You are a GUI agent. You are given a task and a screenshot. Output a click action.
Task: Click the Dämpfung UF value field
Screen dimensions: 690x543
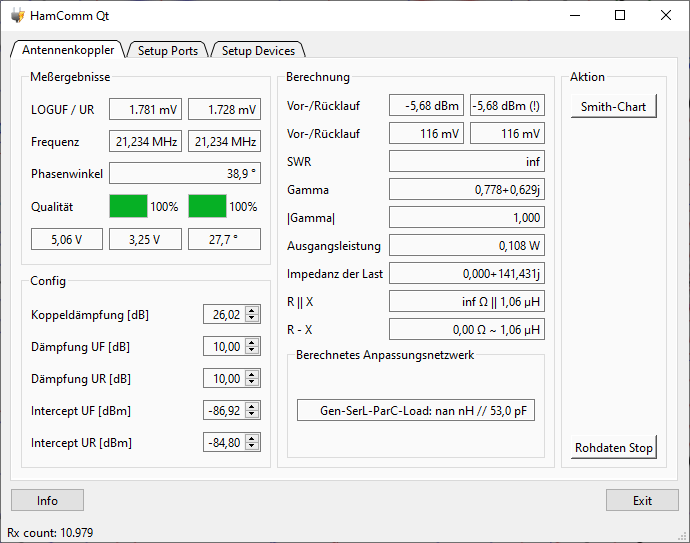point(224,346)
